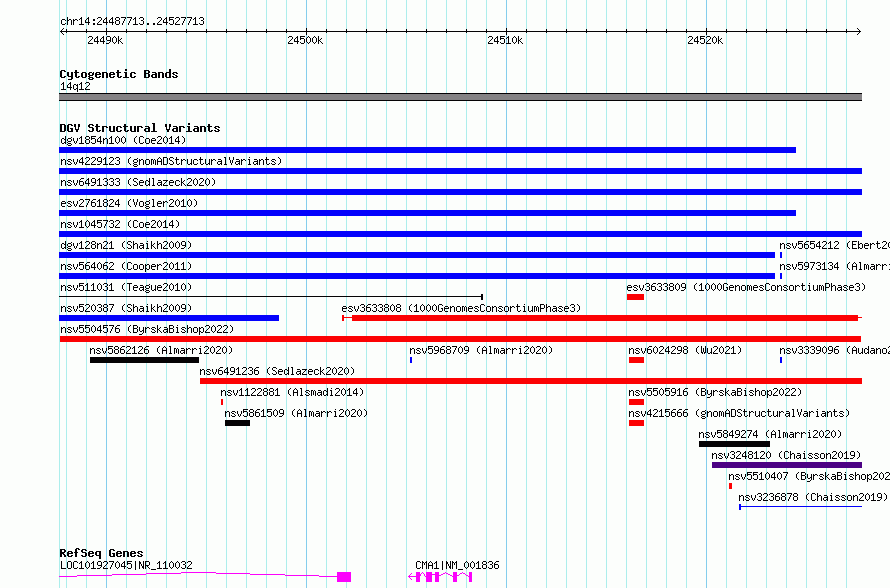This screenshot has height=588, width=890.
Task: Select nsv564062 (Cooper2011) variant label
Action: (126, 266)
